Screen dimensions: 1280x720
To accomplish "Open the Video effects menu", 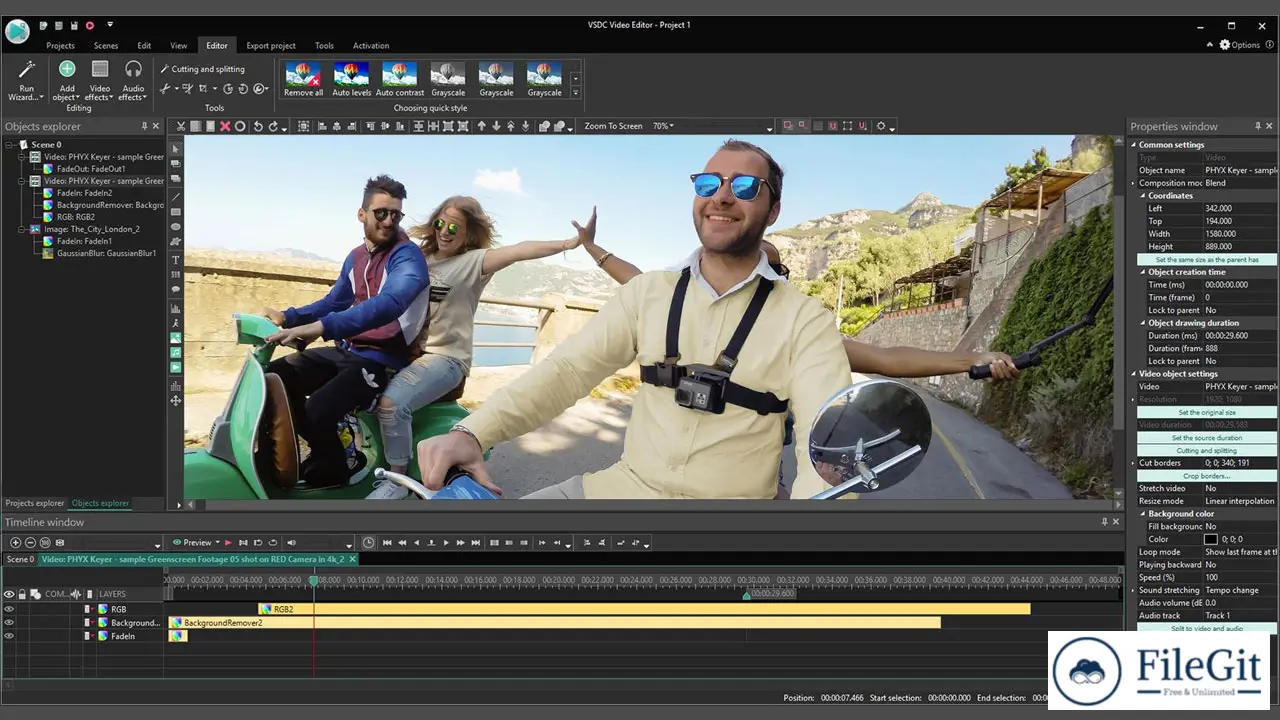I will click(x=99, y=80).
